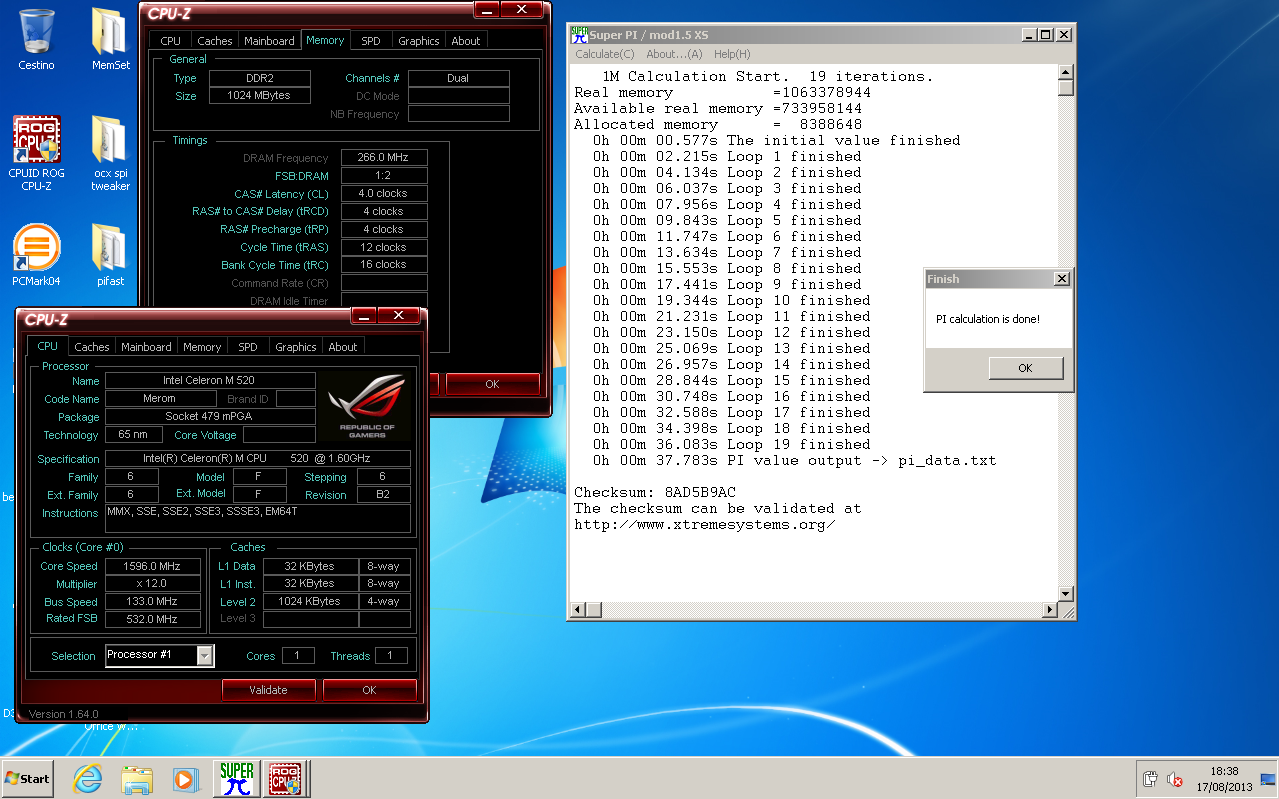Screen dimensions: 1279x799
Task: Click PI calculation is done! message
Action: (988, 319)
